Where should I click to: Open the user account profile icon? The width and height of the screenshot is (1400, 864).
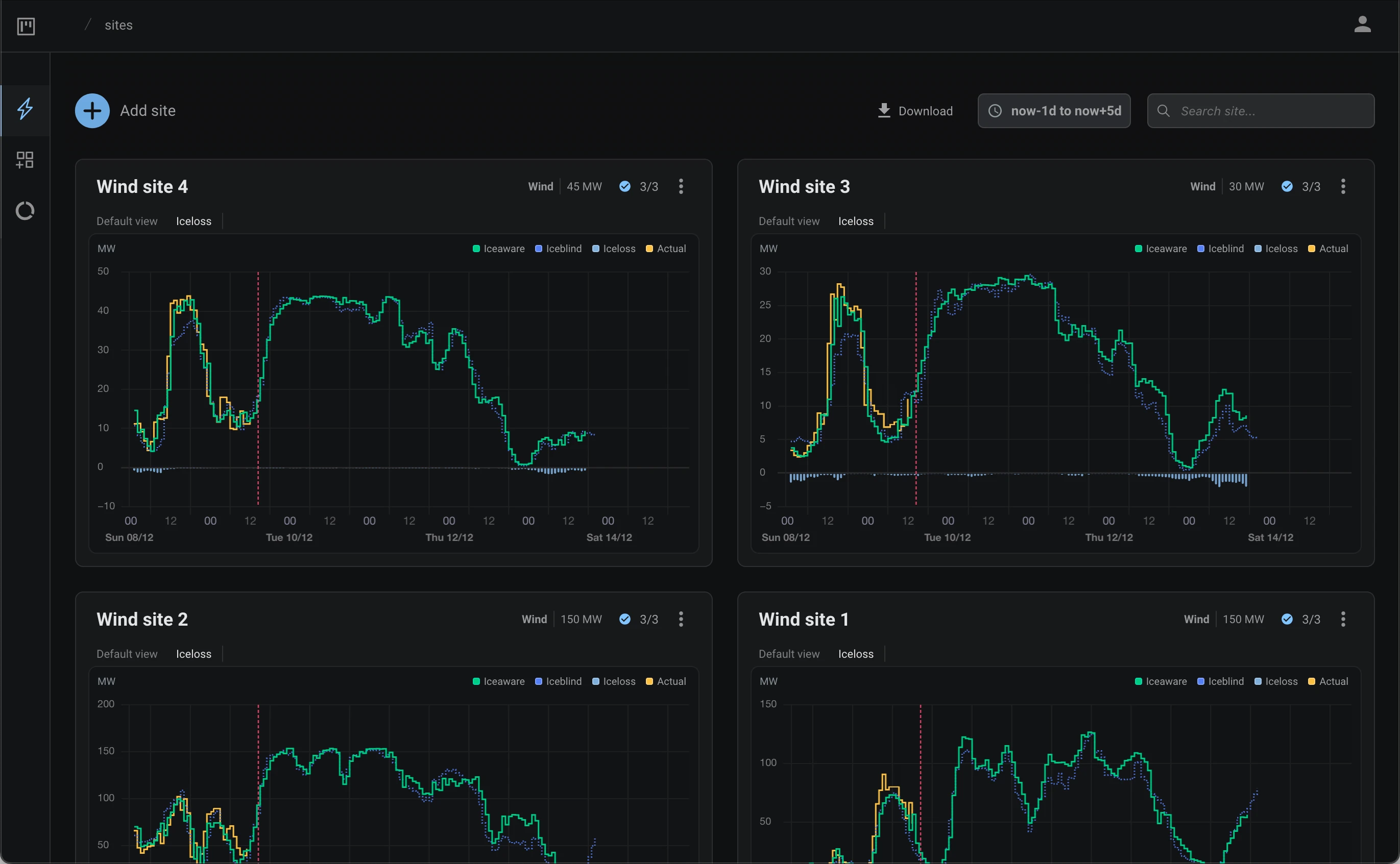coord(1362,24)
